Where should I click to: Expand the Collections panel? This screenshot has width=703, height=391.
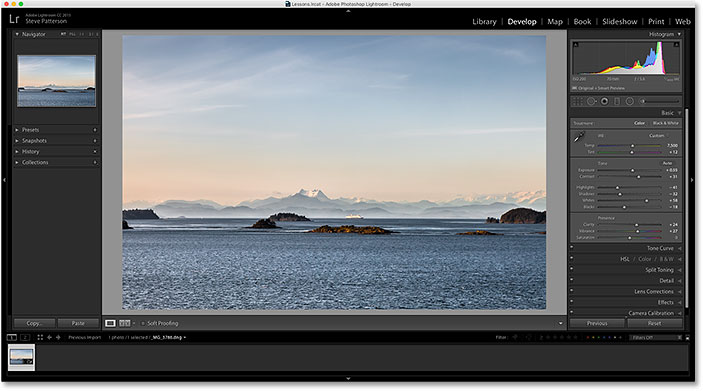(17, 162)
